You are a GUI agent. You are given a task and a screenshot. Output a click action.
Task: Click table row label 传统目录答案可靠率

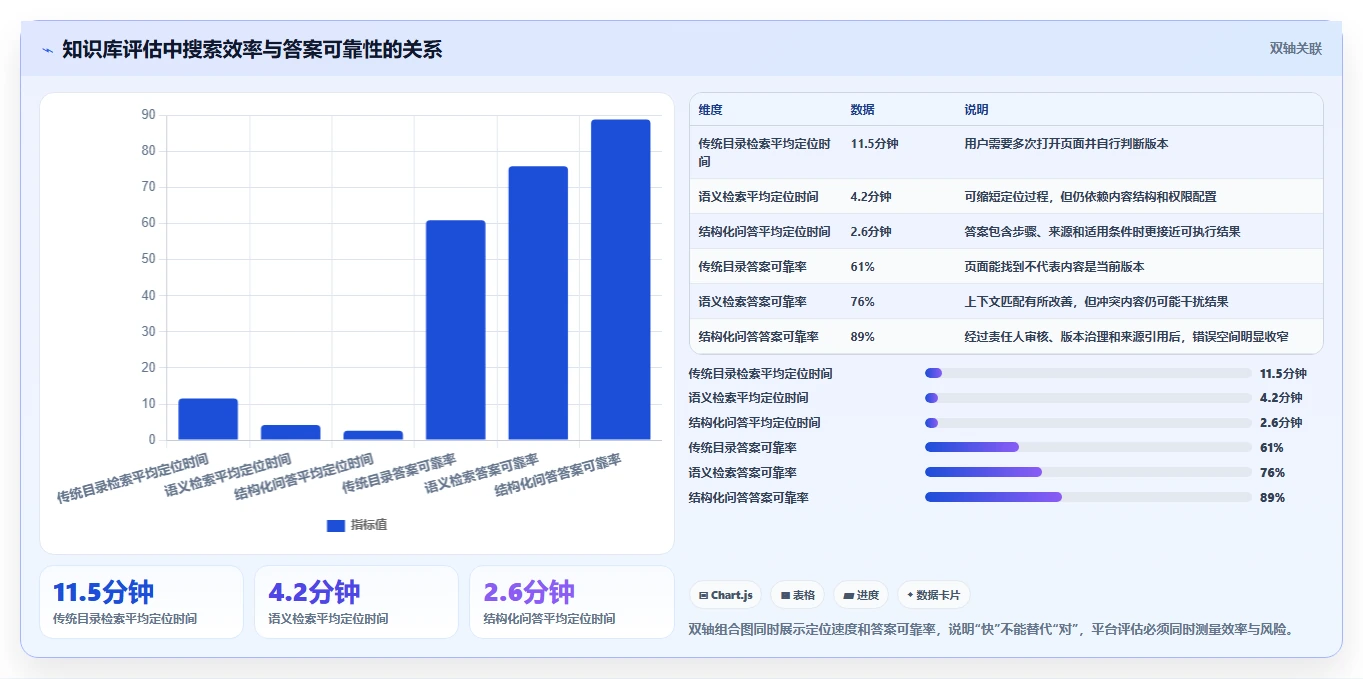(752, 266)
